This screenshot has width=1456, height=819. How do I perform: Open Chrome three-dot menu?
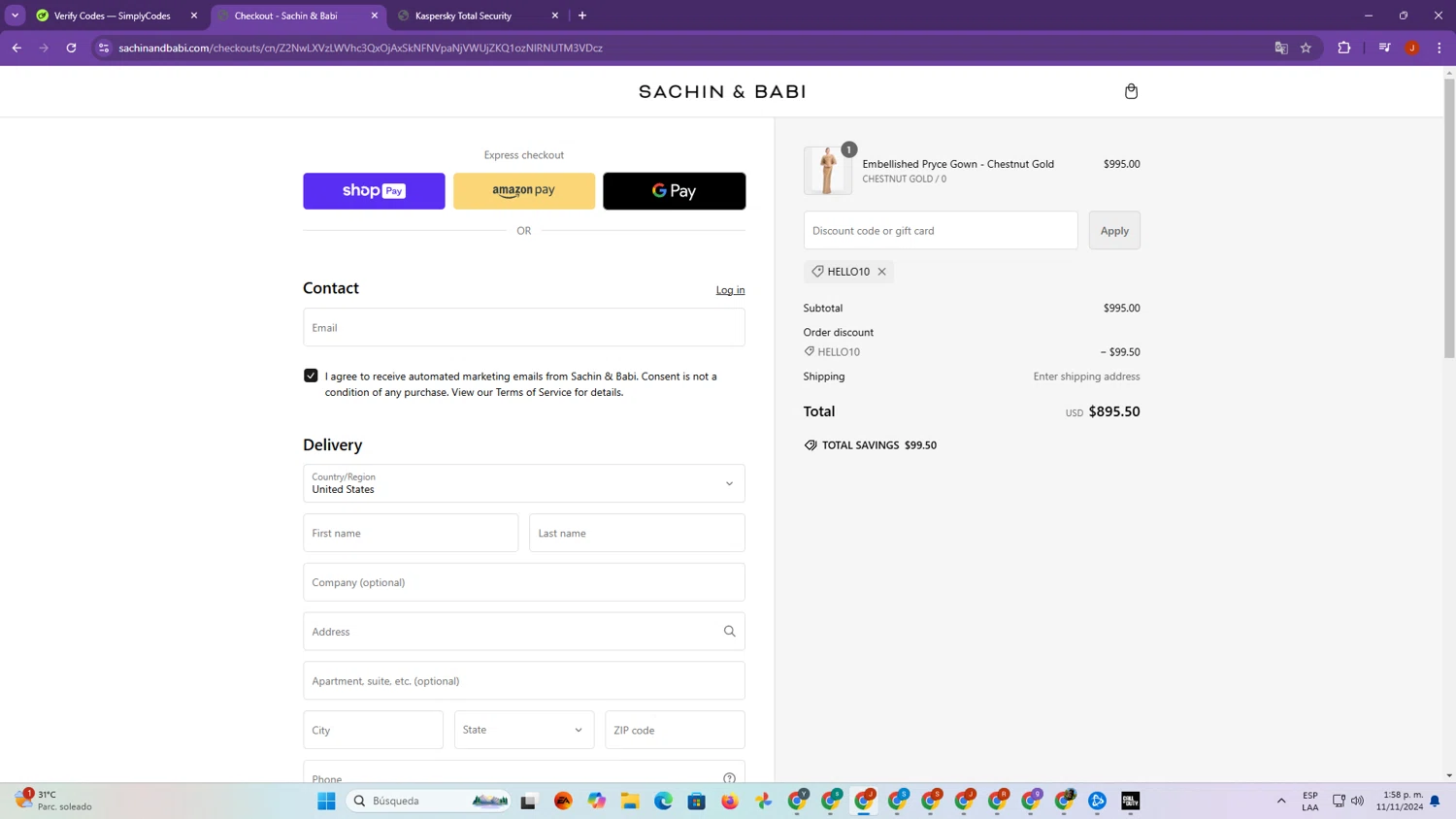coord(1439,48)
